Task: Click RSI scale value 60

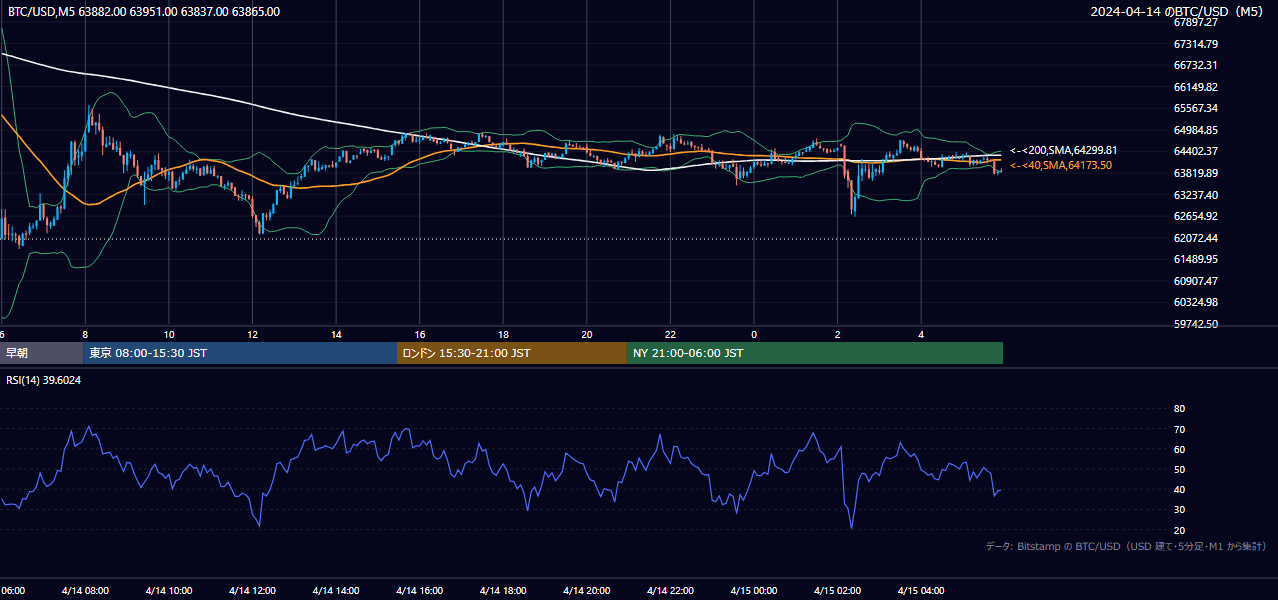Action: click(x=1179, y=449)
